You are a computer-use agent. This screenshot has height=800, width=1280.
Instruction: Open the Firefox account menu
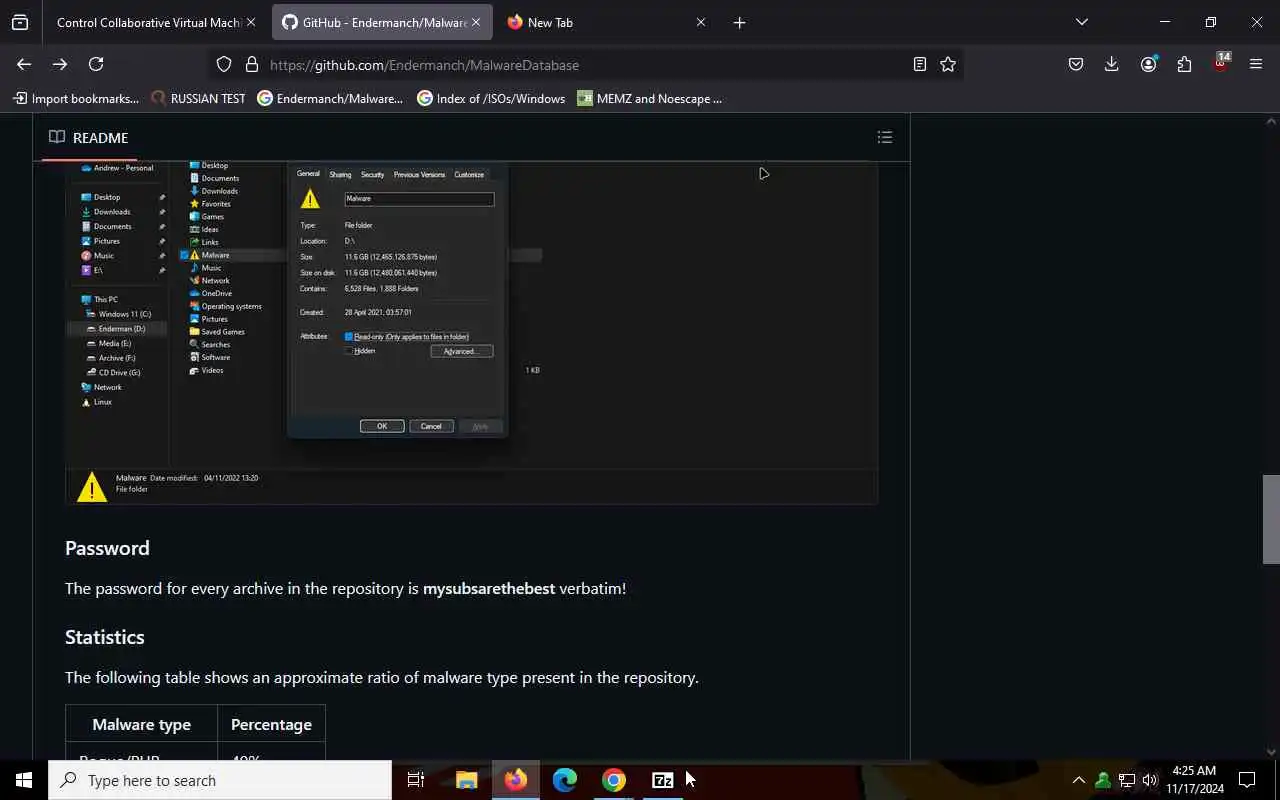(1148, 64)
